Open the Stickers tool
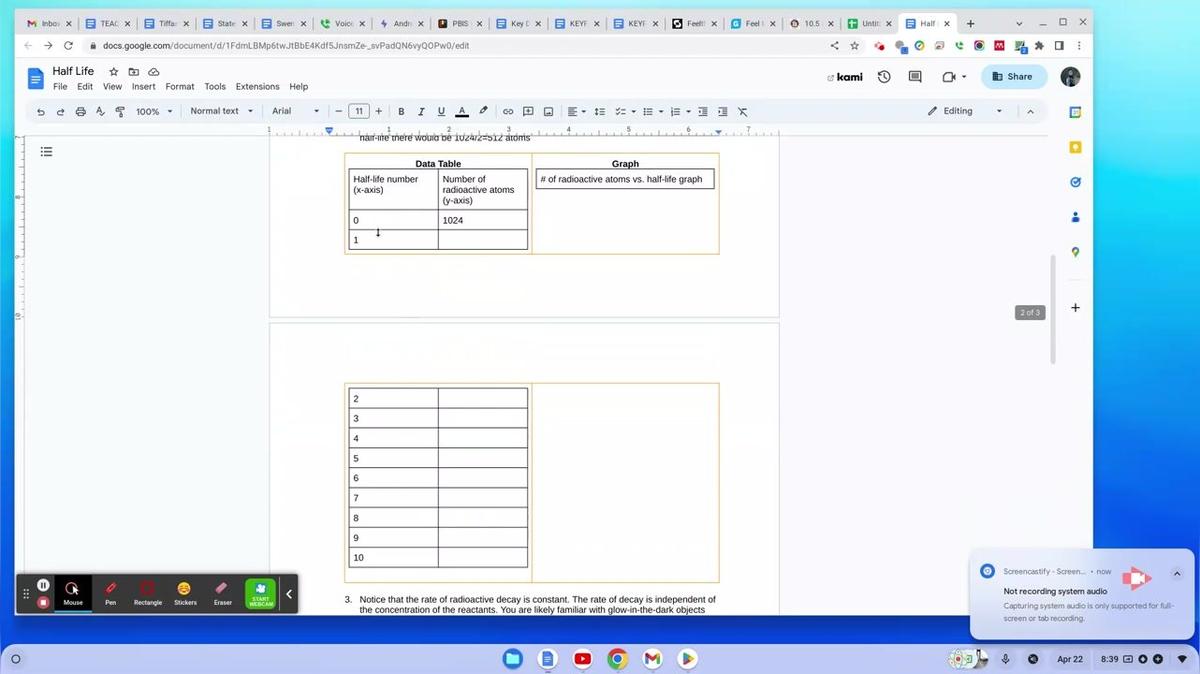The height and width of the screenshot is (674, 1200). click(185, 592)
